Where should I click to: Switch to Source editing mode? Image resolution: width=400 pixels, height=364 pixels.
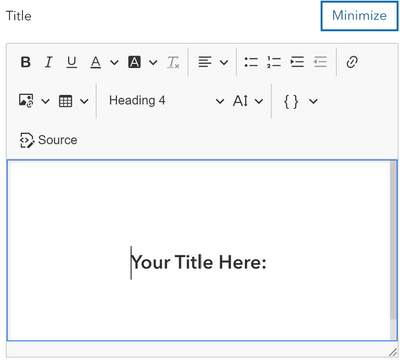tap(49, 140)
